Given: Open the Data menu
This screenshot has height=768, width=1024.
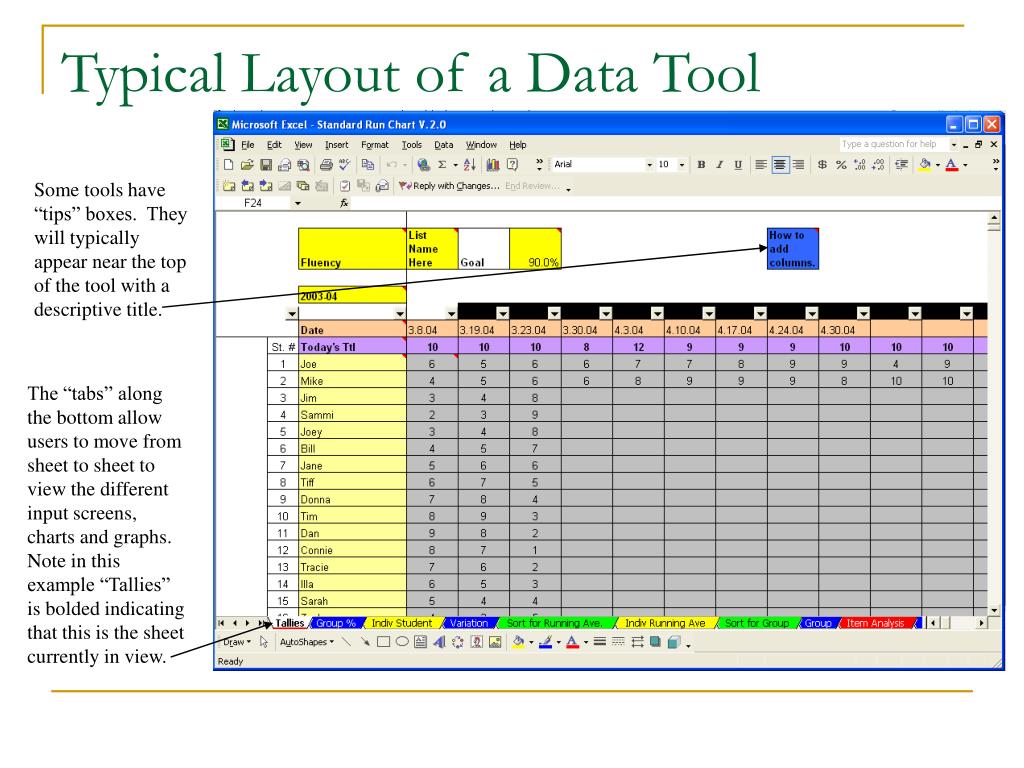Looking at the screenshot, I should point(443,145).
